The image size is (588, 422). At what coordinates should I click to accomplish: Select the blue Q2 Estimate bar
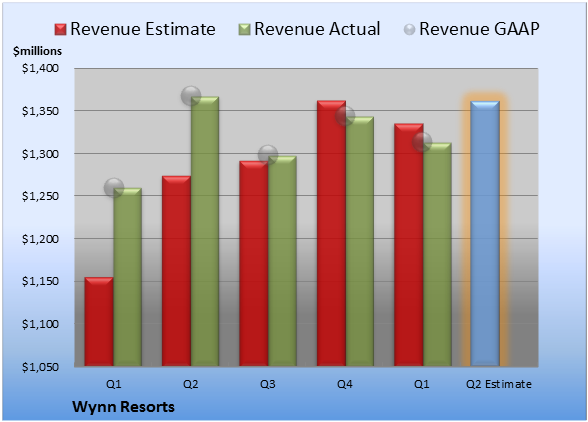[x=485, y=233]
